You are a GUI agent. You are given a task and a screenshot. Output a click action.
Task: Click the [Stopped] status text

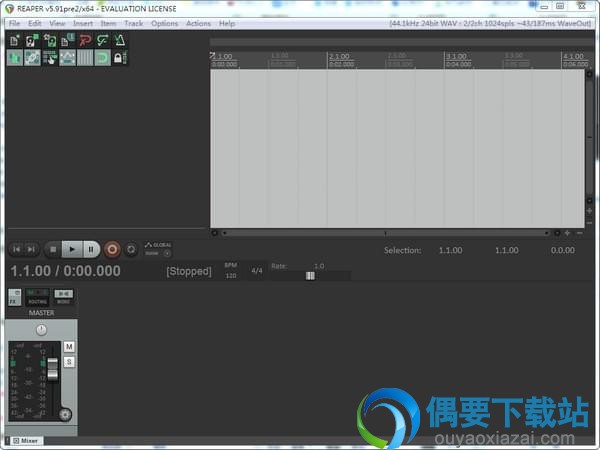point(189,271)
